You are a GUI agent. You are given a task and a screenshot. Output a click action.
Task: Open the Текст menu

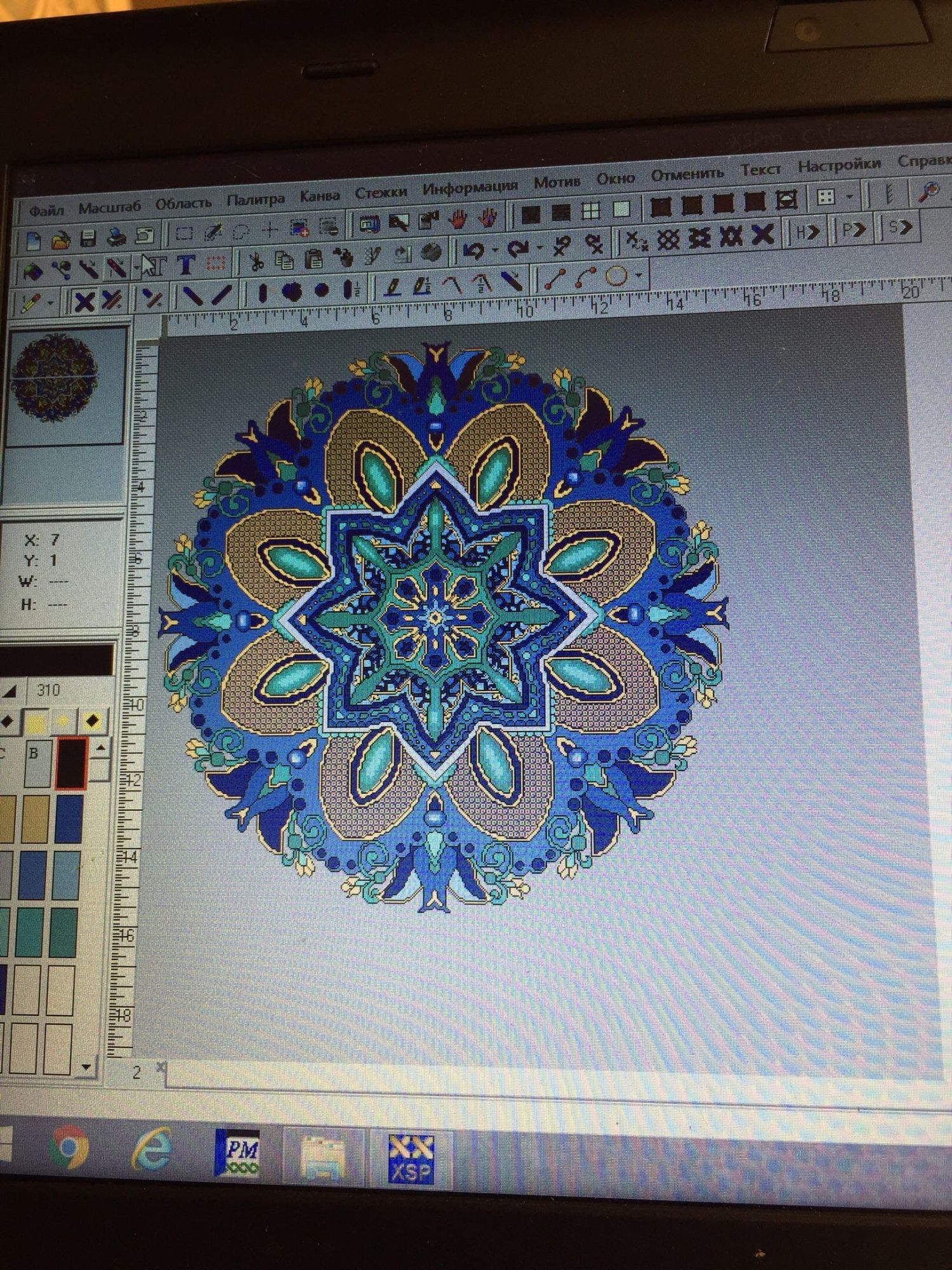click(760, 170)
